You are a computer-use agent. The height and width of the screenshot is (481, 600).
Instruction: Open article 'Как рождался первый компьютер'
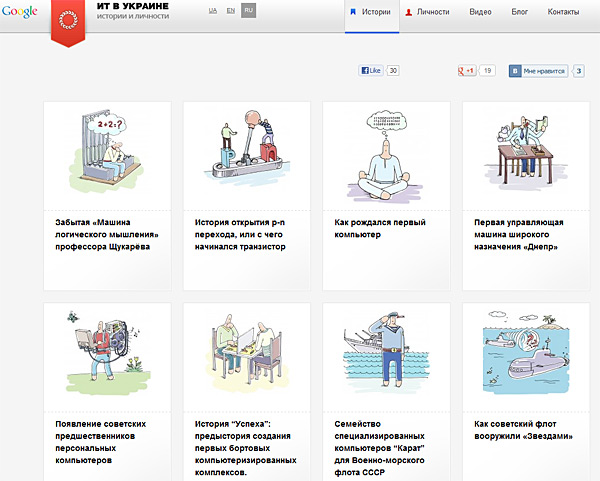[x=372, y=231]
